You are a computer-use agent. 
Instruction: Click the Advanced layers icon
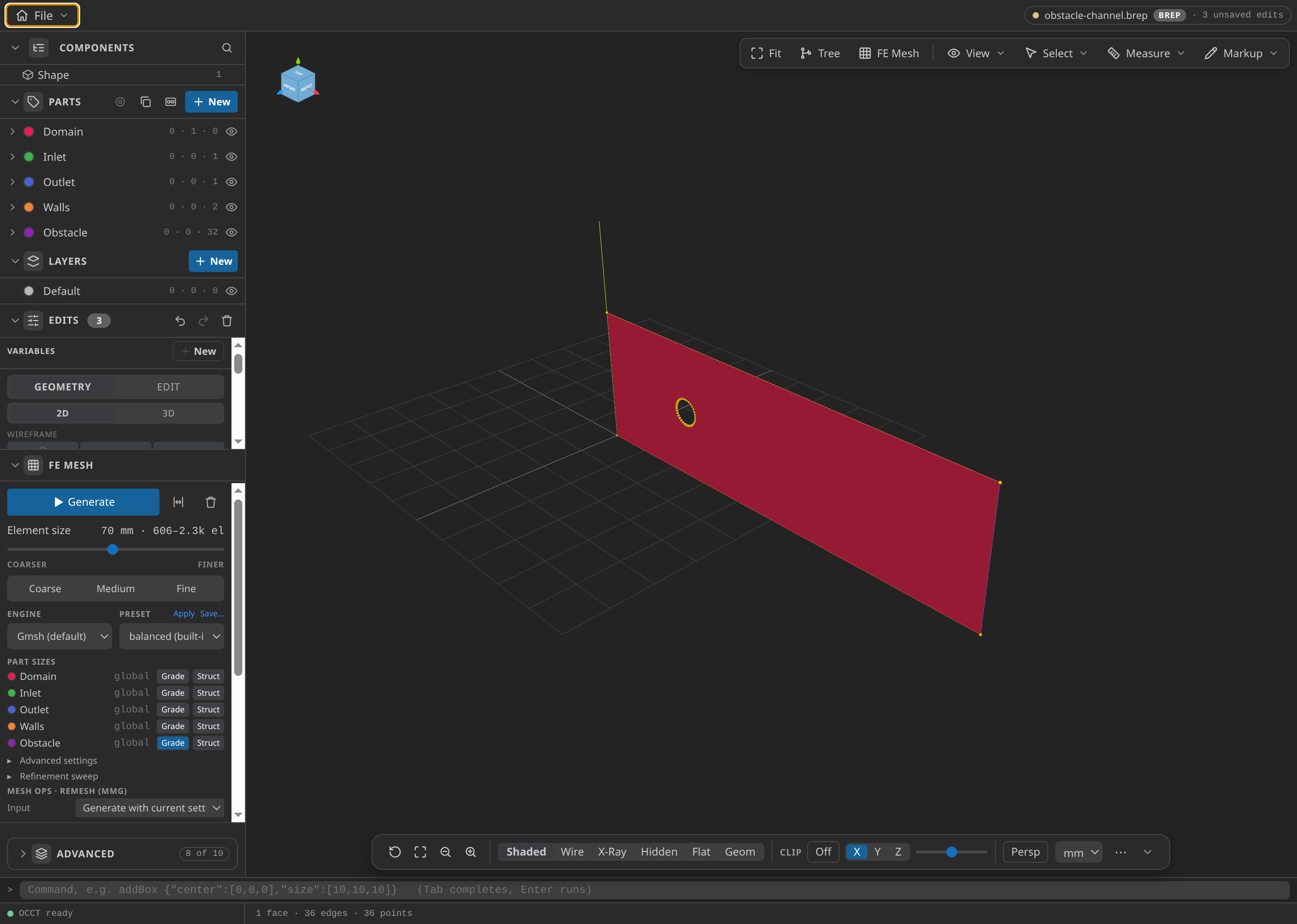pos(41,853)
